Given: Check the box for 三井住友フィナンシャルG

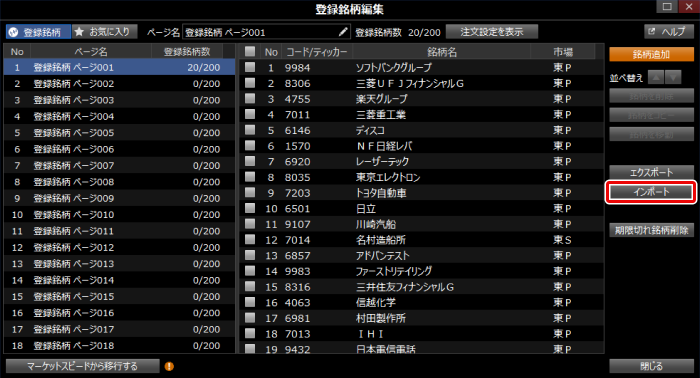Looking at the screenshot, I should (x=250, y=286).
